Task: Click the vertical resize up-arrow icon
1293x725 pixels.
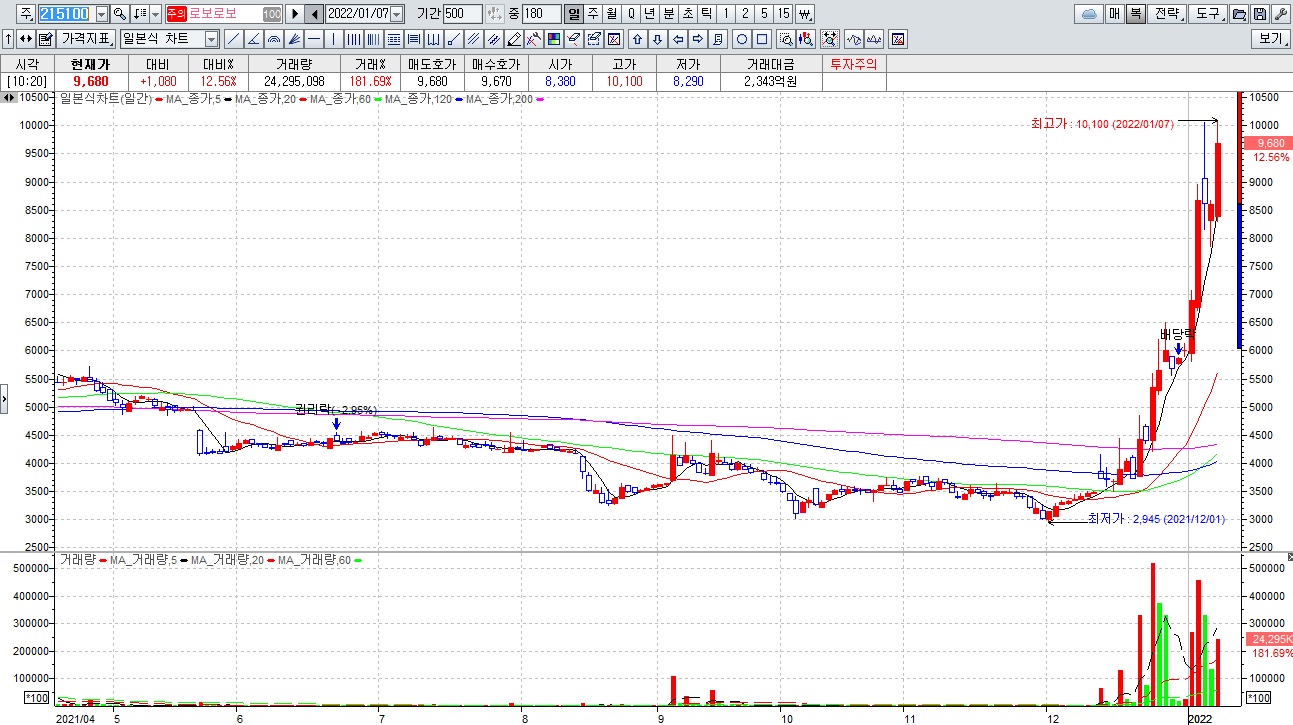Action: point(8,39)
